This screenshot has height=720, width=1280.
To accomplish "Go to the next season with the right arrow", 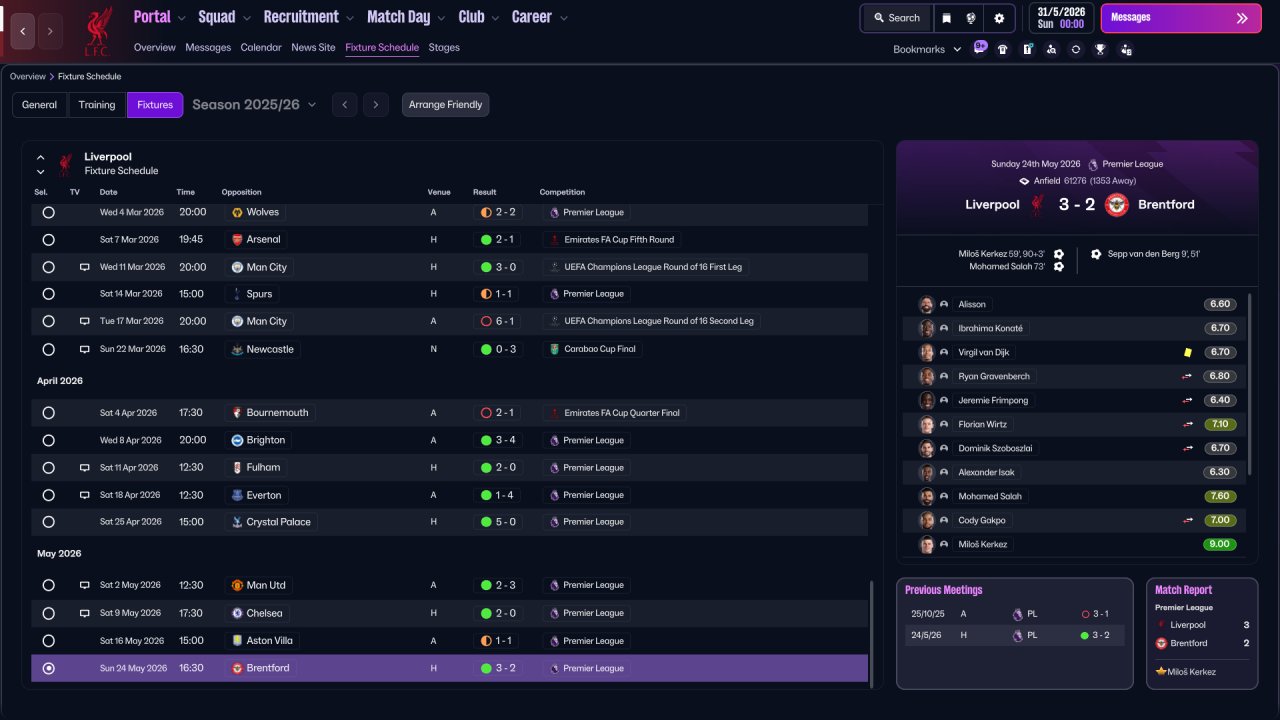I will point(376,105).
